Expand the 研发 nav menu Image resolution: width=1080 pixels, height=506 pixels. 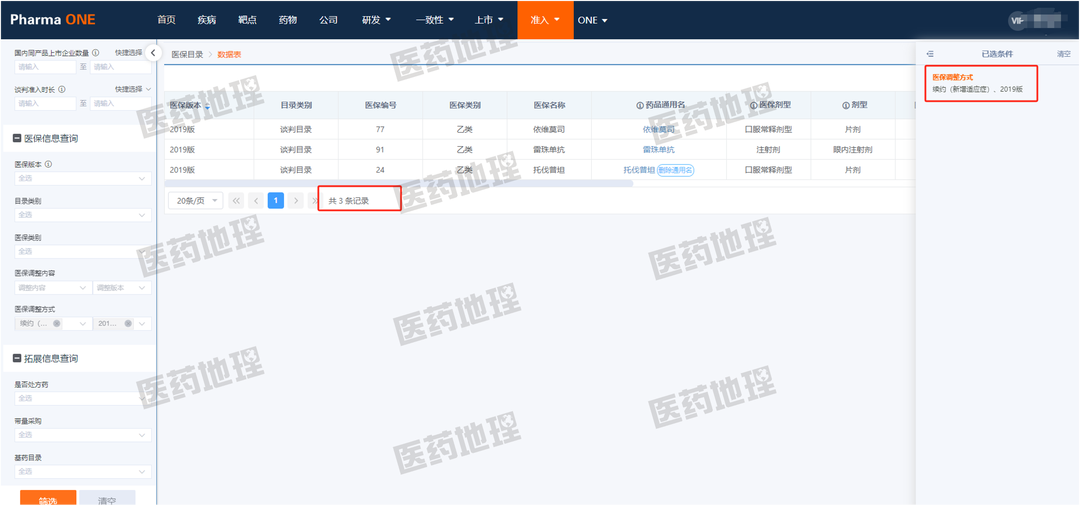377,20
